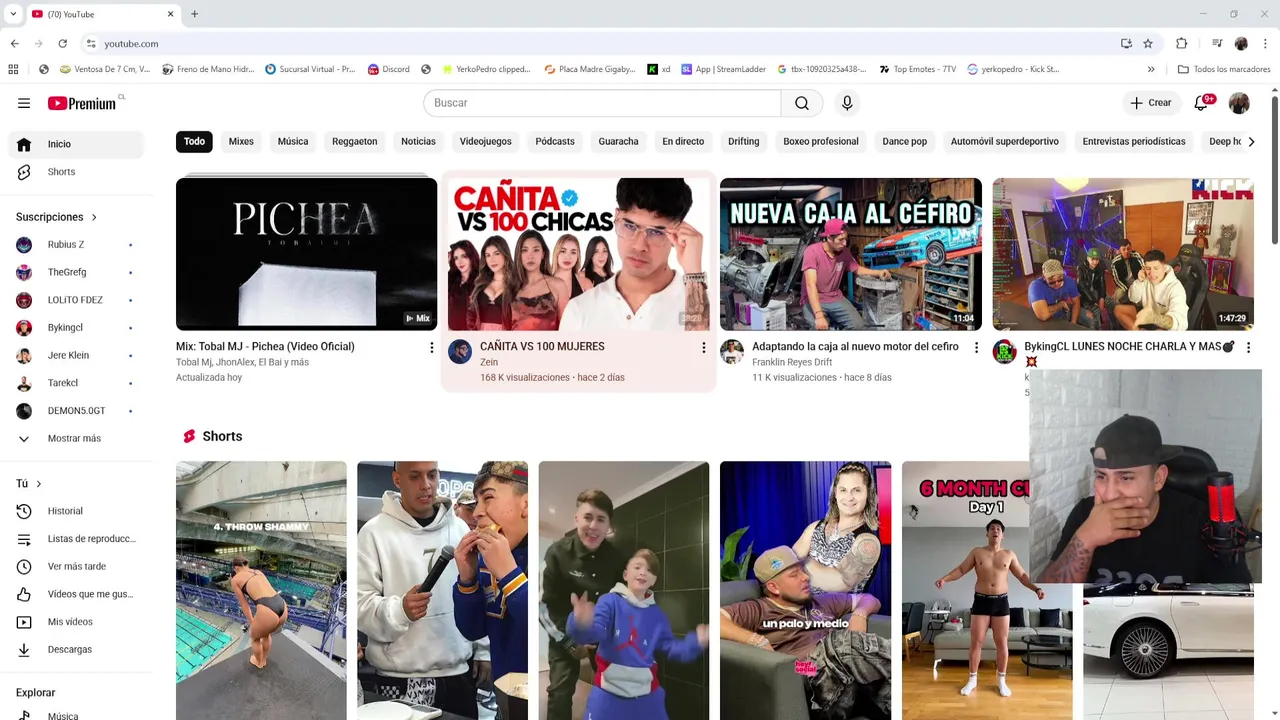The height and width of the screenshot is (720, 1280).
Task: Open Jere Klein subscription channel
Action: (76, 355)
